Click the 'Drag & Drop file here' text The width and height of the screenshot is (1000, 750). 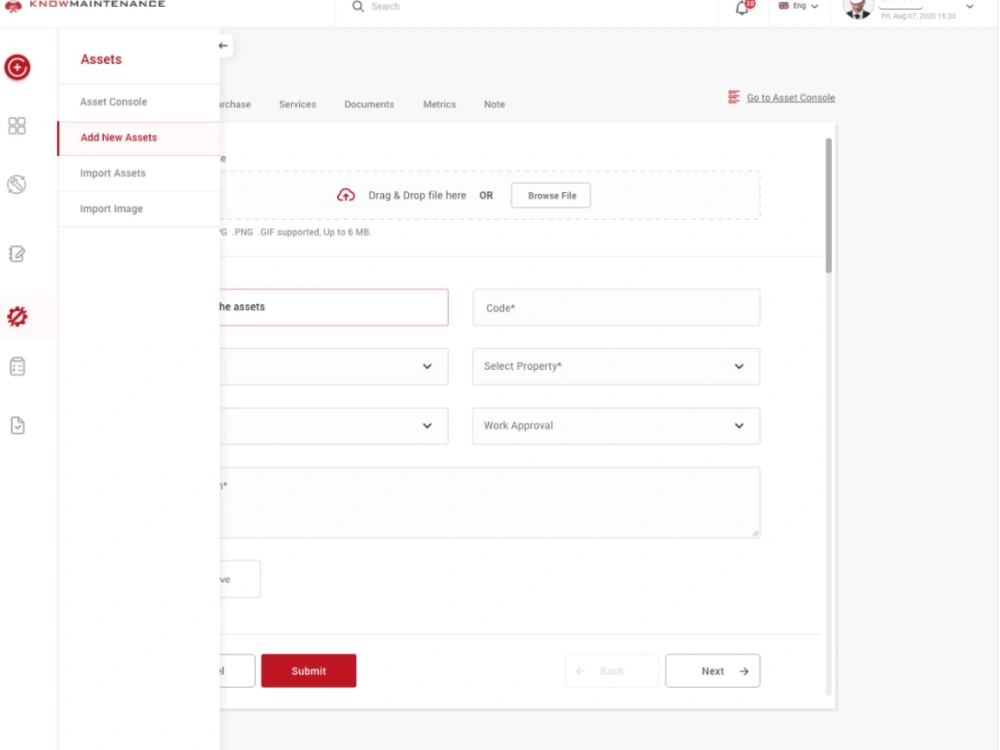coord(417,195)
